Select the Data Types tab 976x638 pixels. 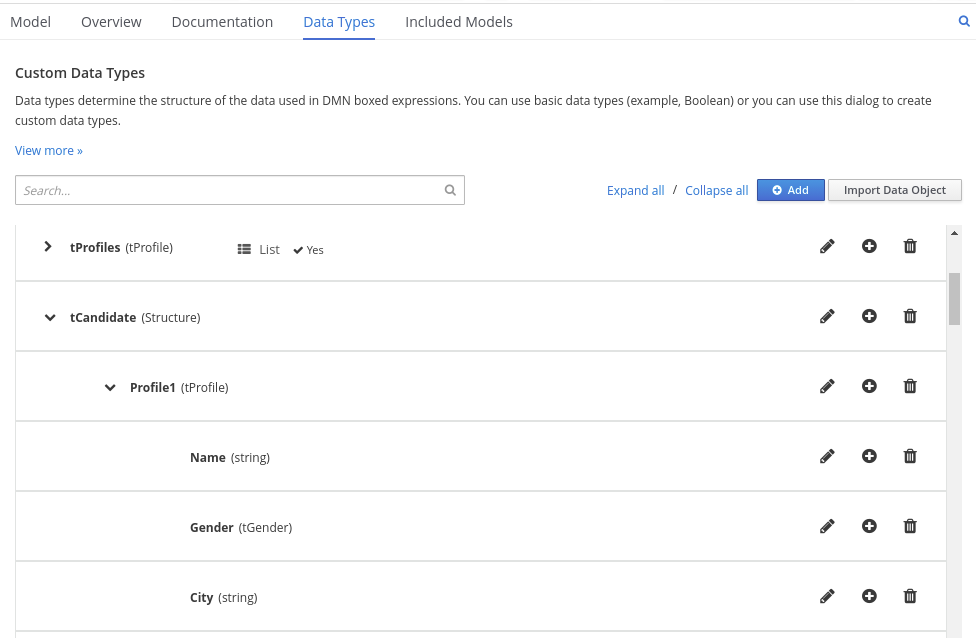(x=339, y=22)
